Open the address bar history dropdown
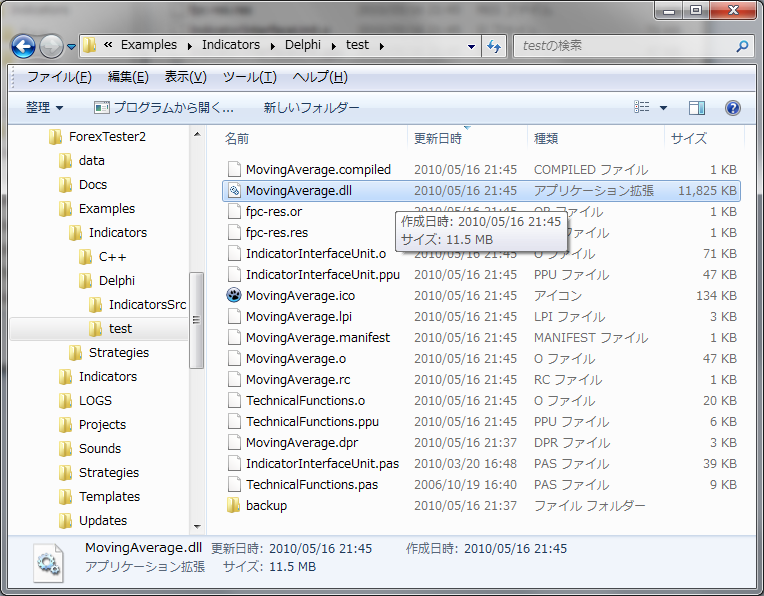Screen dimensions: 764x596 [471, 46]
